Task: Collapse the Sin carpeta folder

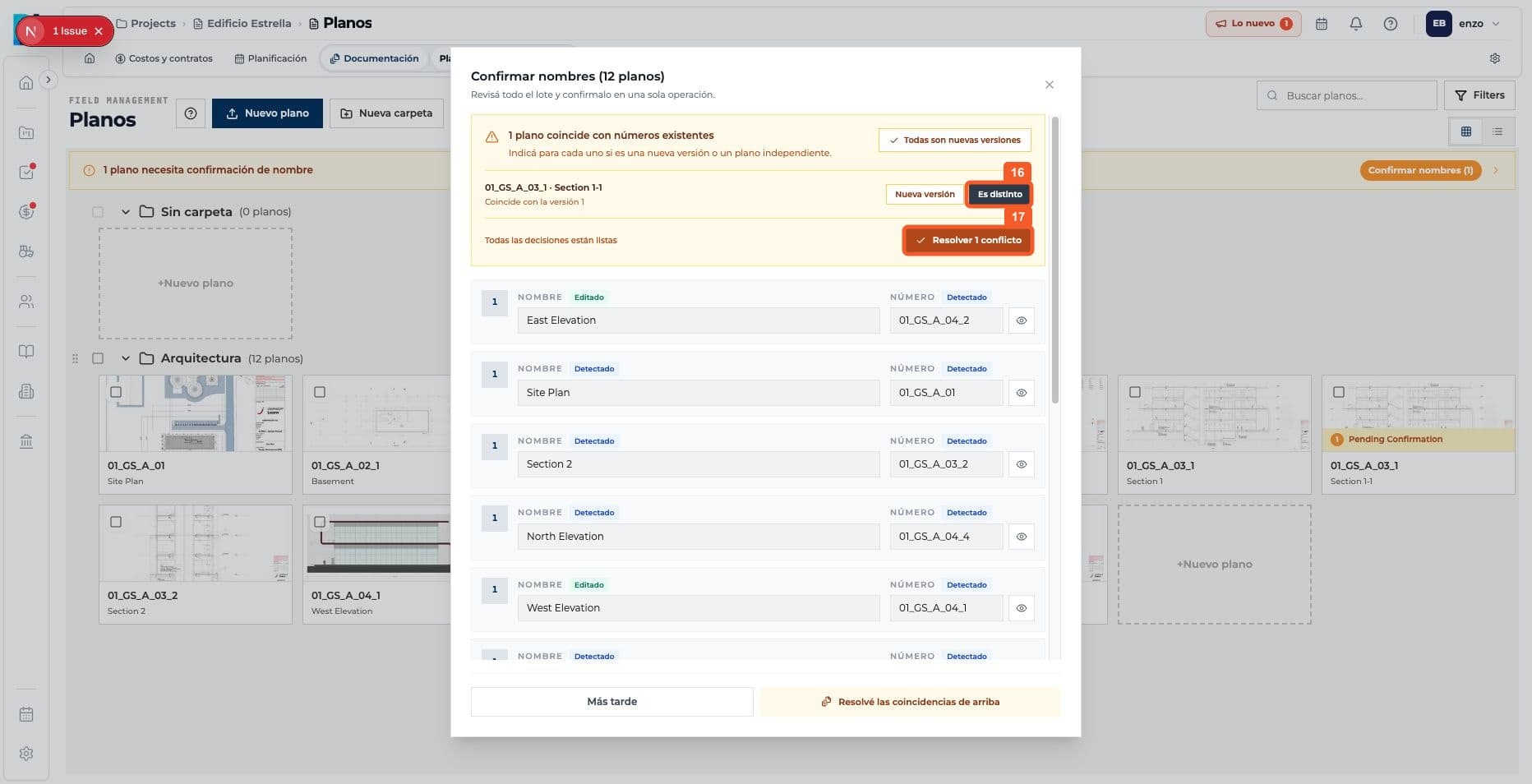Action: [126, 212]
